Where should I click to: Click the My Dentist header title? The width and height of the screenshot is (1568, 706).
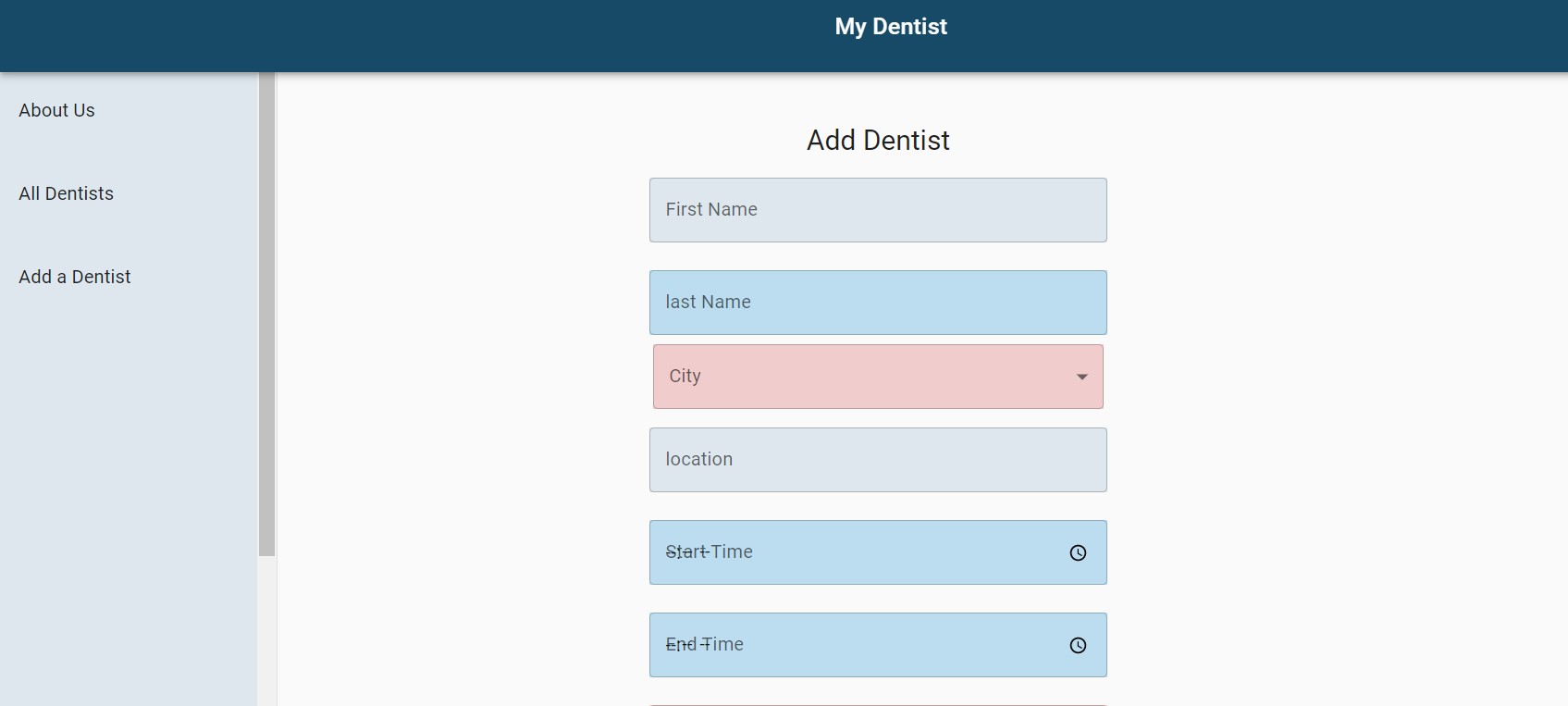[891, 27]
